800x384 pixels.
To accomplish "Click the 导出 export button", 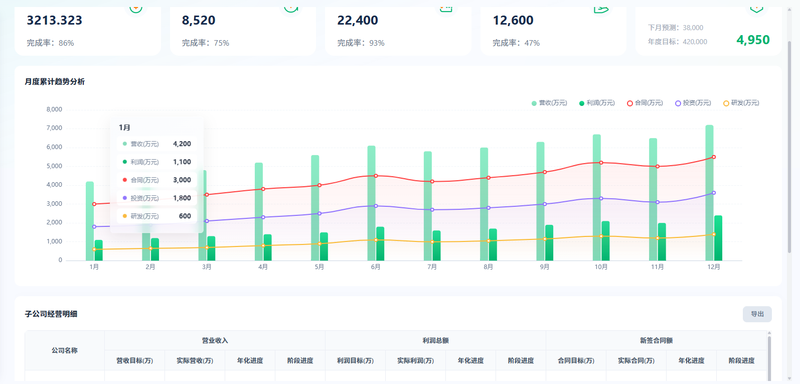I will point(757,314).
